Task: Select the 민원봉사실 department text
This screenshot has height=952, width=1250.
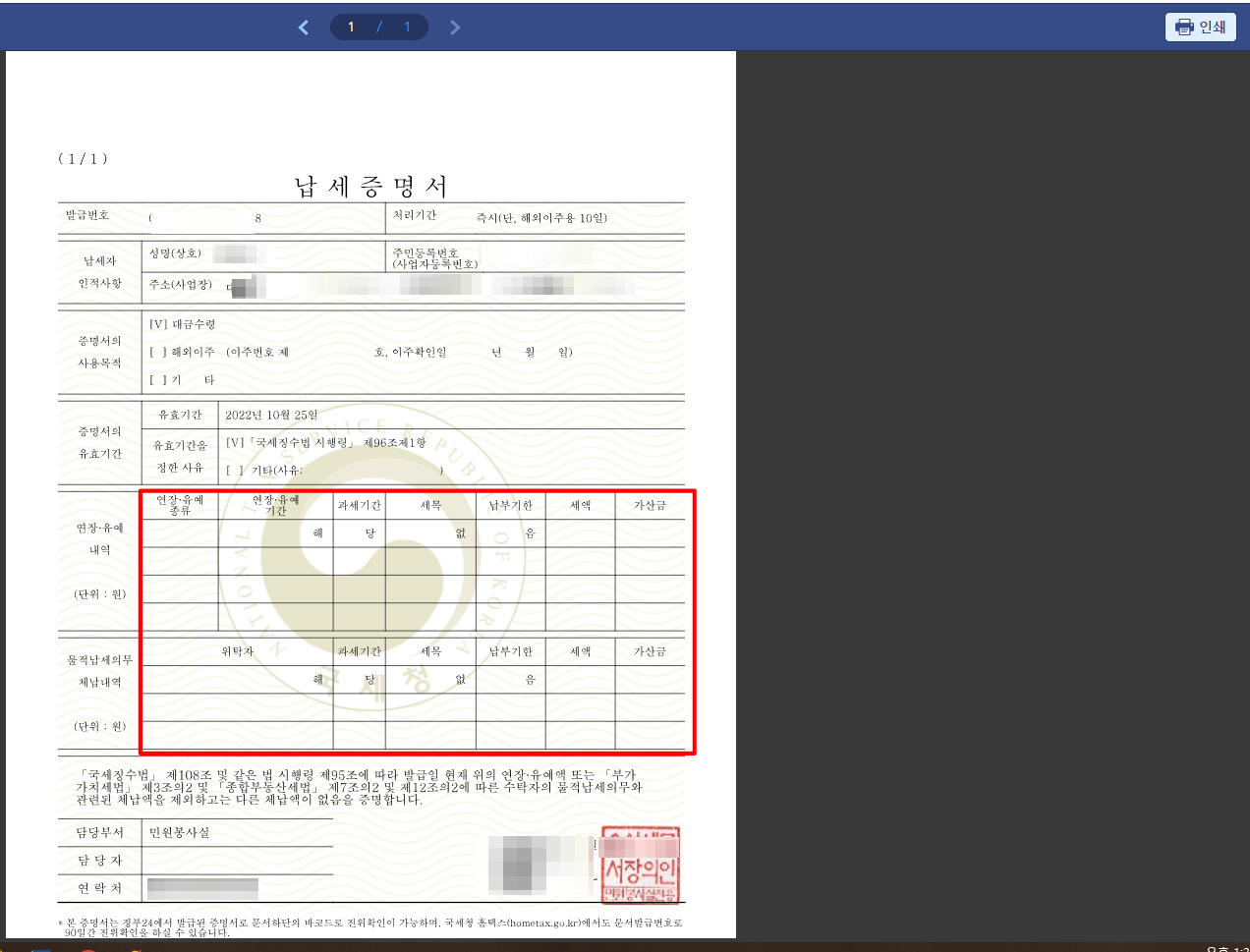Action: coord(179,832)
